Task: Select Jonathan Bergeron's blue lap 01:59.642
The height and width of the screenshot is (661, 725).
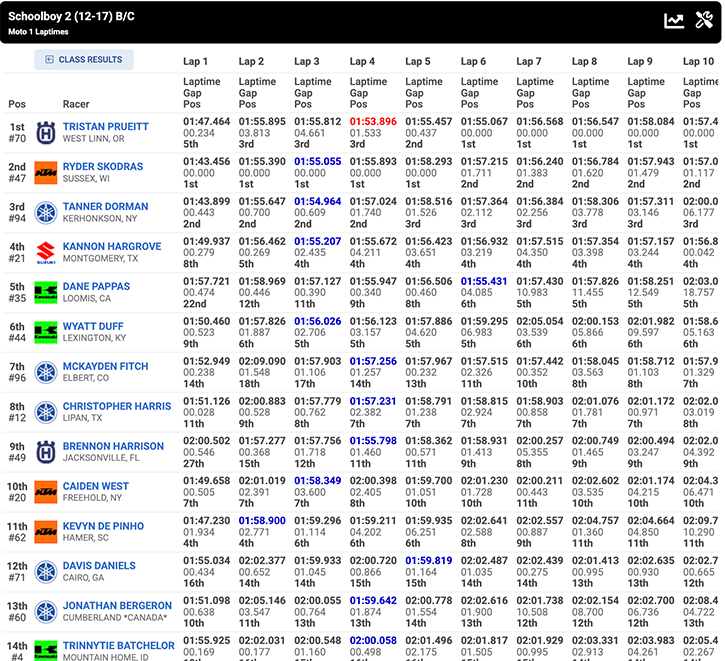Action: tap(373, 600)
